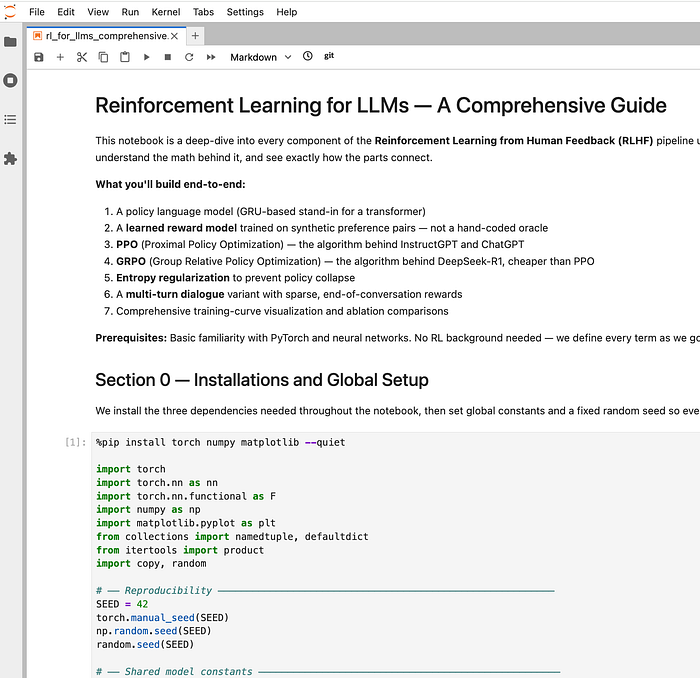Open the Run menu
700x678 pixels.
(x=130, y=12)
